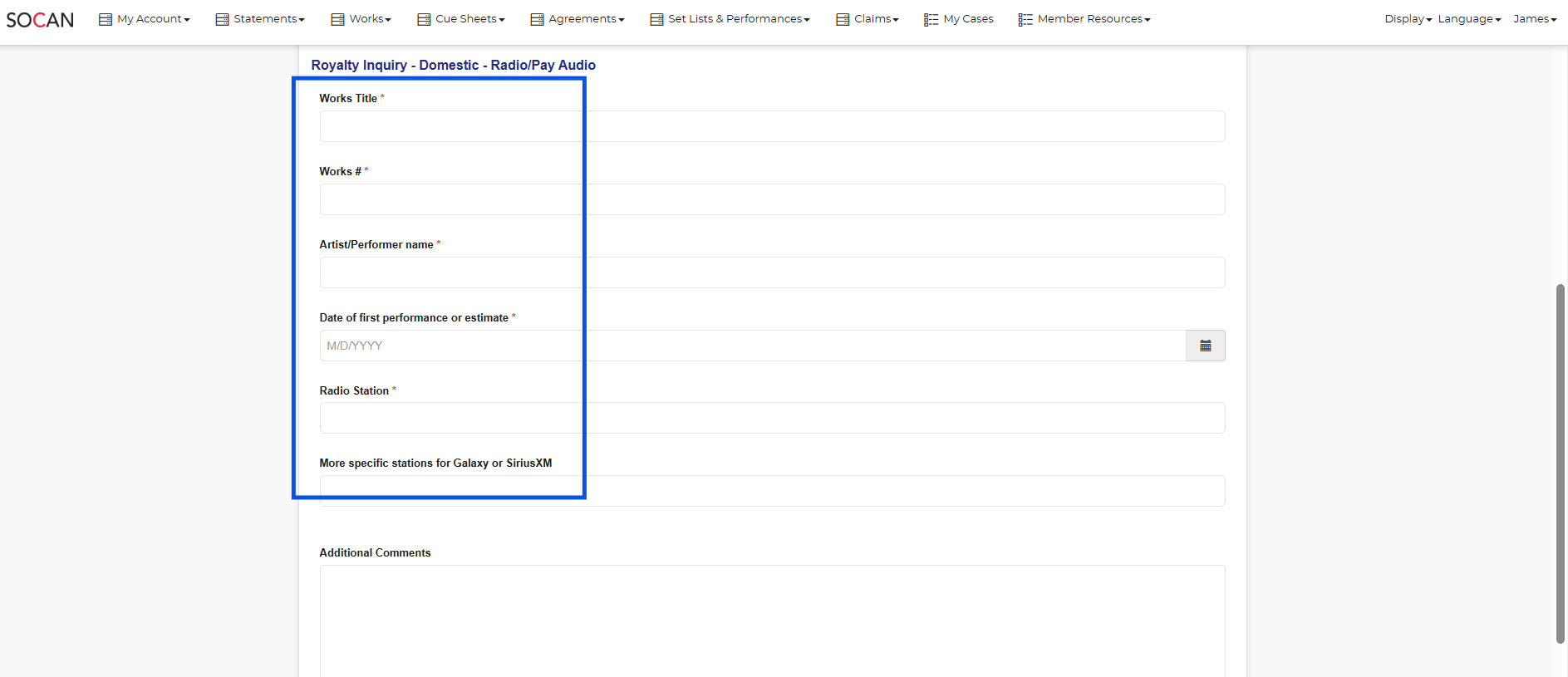Click the Statements menu icon

222,19
